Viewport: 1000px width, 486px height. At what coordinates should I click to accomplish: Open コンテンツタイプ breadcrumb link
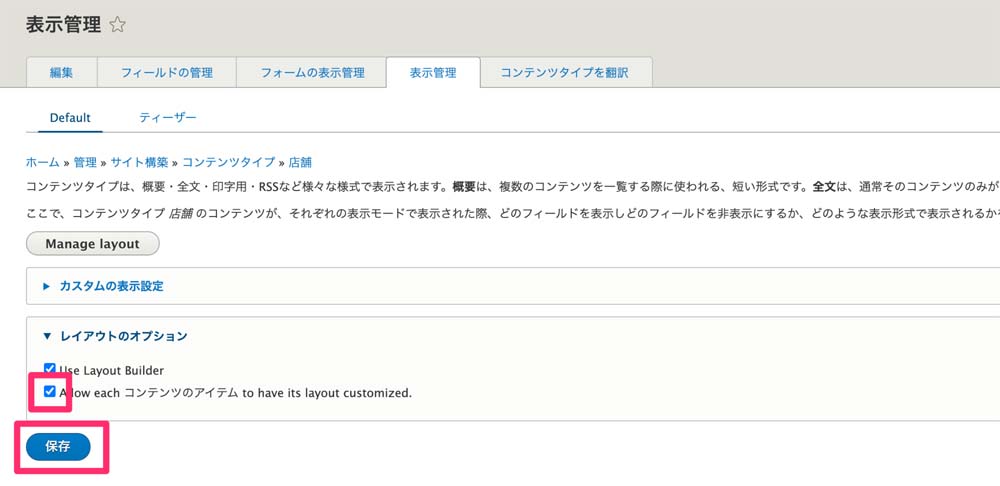click(228, 162)
